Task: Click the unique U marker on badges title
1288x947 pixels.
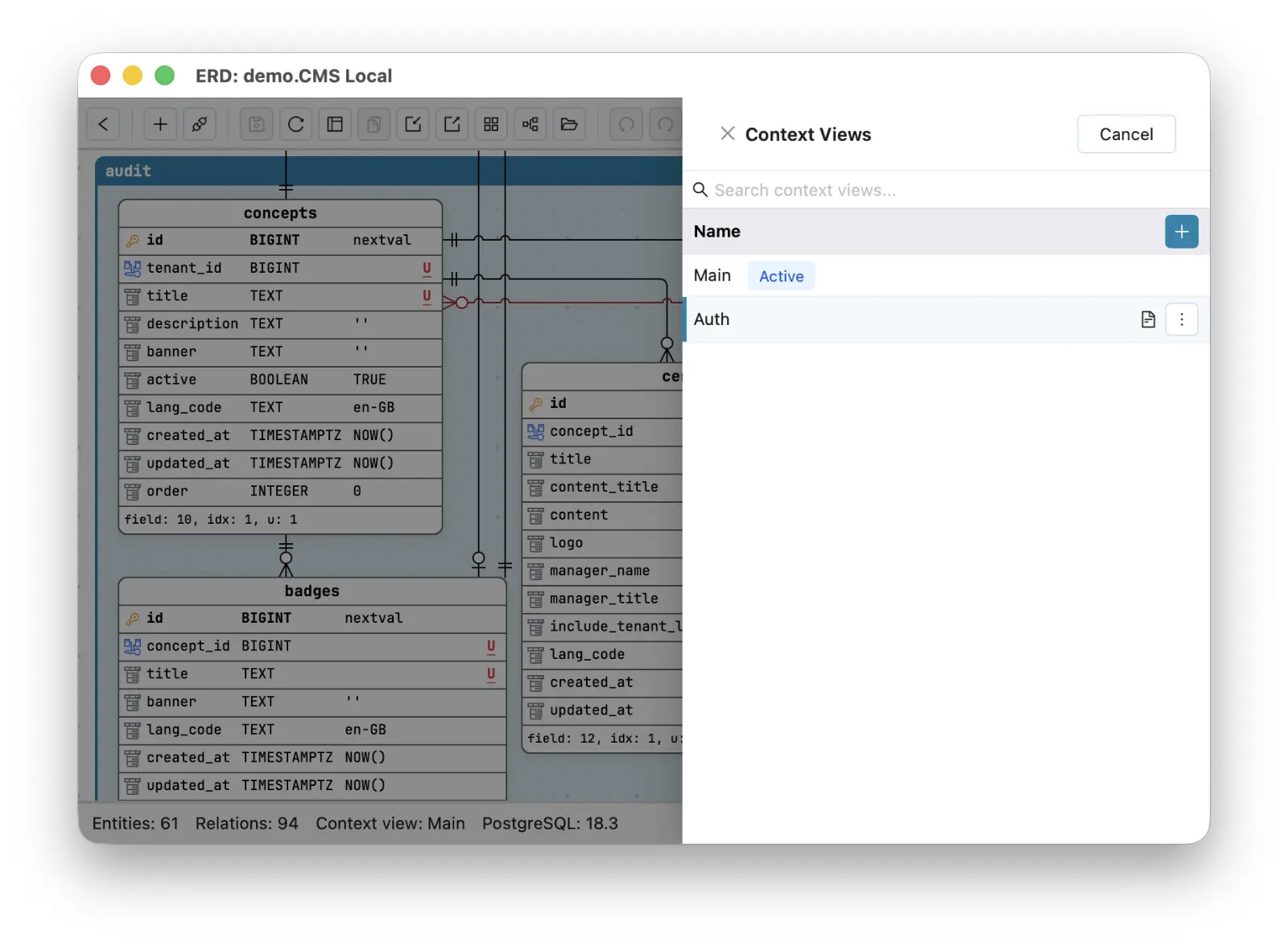Action: click(x=491, y=674)
